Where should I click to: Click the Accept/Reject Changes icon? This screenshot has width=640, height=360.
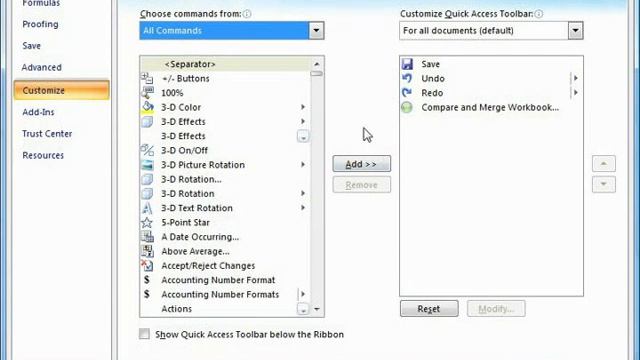[147, 265]
